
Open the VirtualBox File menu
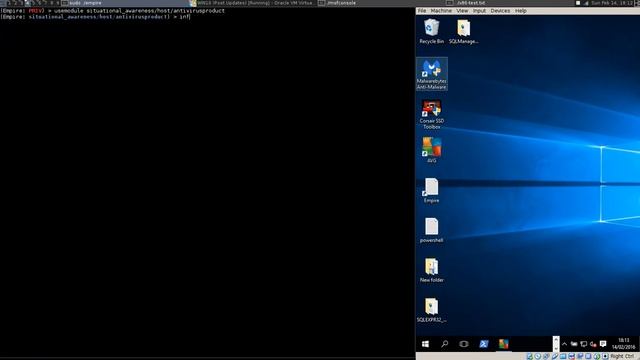tap(422, 11)
